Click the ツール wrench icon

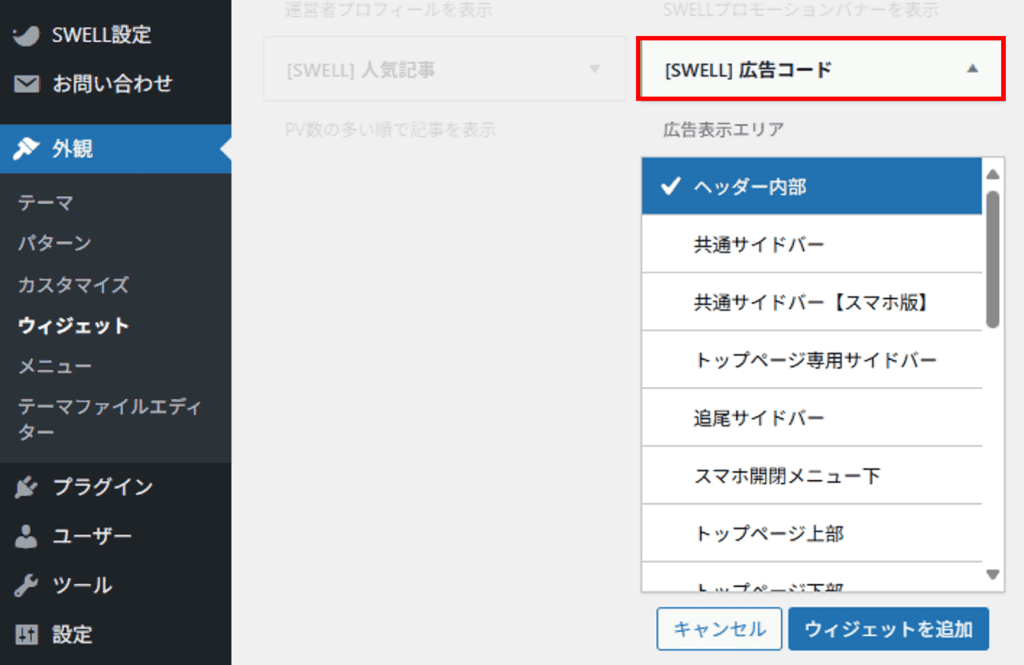pyautogui.click(x=27, y=585)
